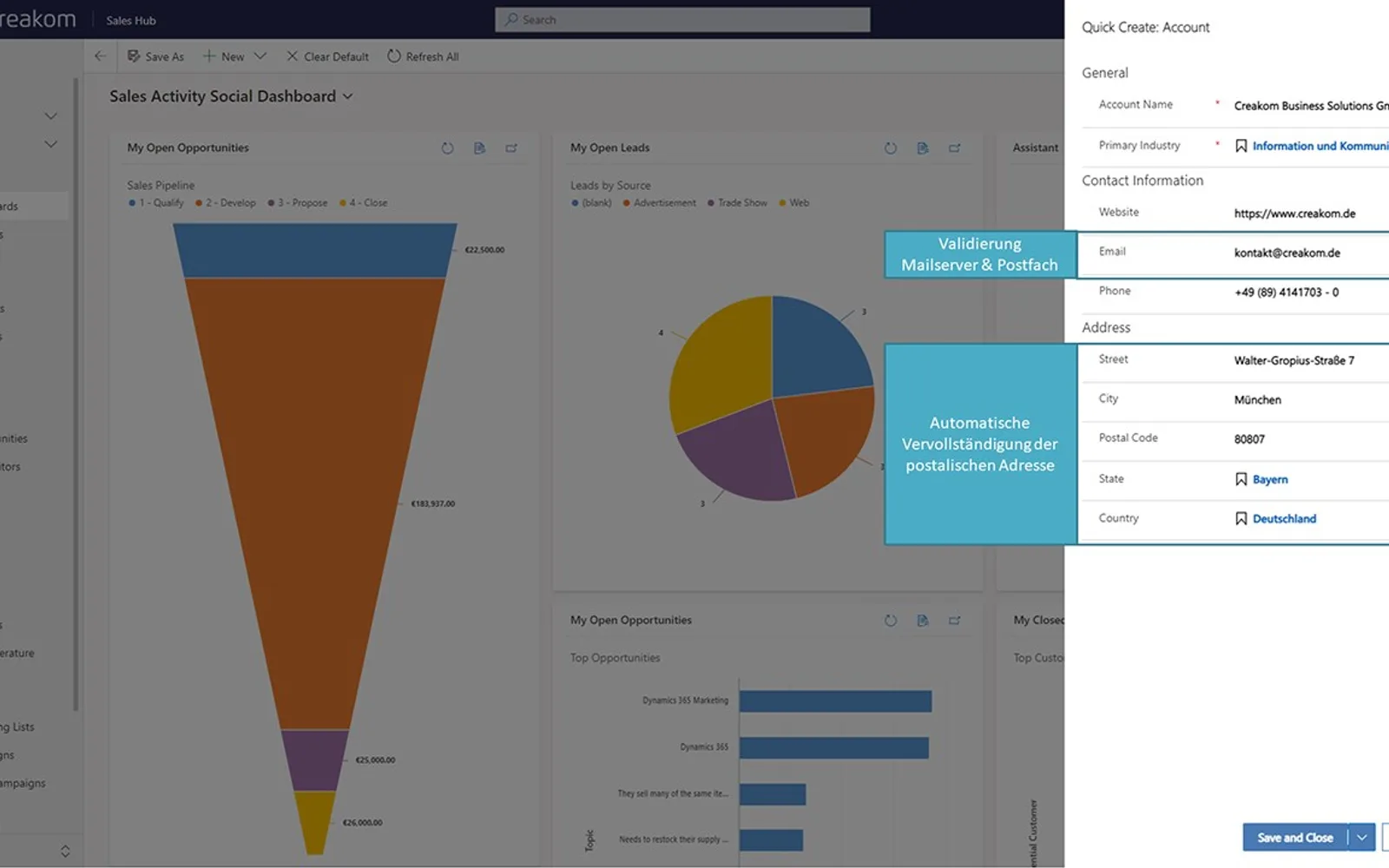Image resolution: width=1389 pixels, height=868 pixels.
Task: Open the Save and Close dropdown arrow
Action: (x=1362, y=838)
